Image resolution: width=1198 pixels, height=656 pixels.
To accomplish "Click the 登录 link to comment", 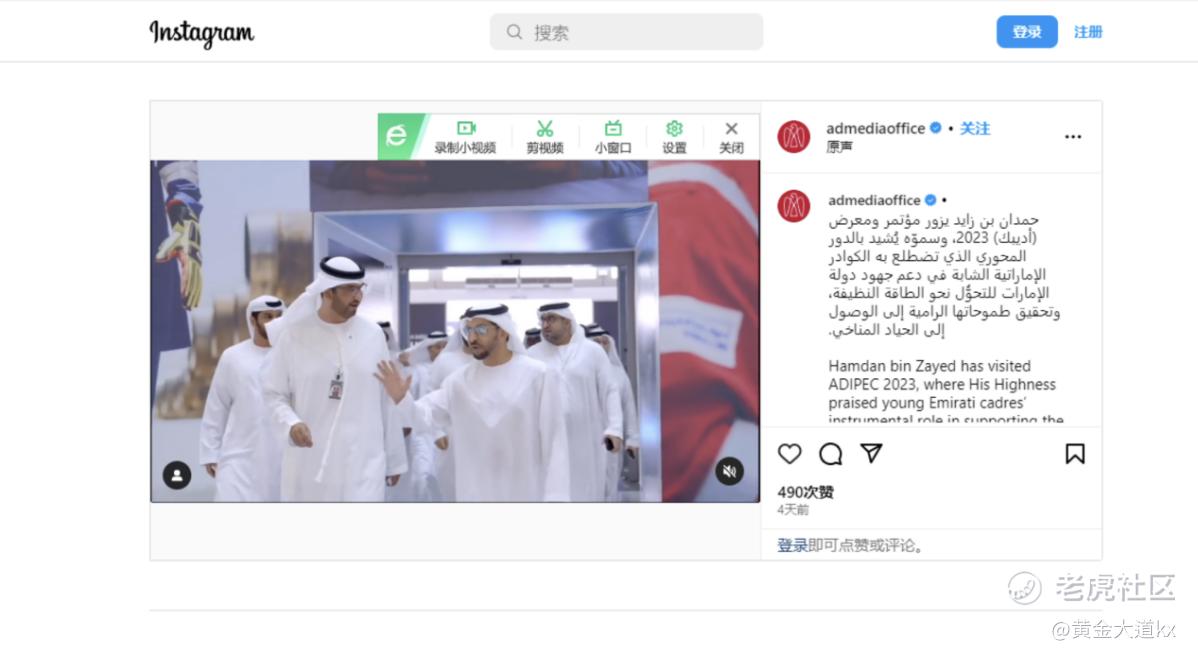I will 792,545.
